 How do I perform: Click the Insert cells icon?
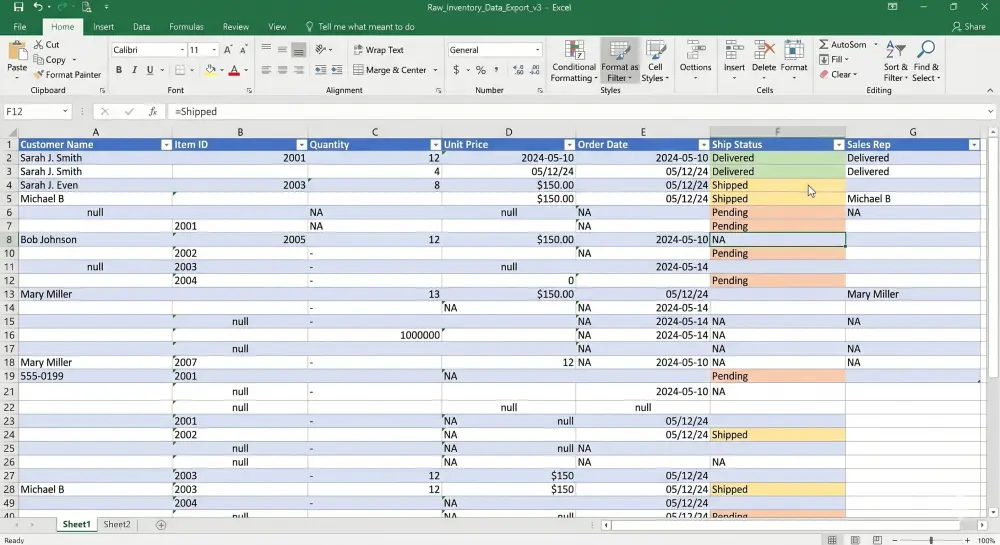[x=734, y=50]
